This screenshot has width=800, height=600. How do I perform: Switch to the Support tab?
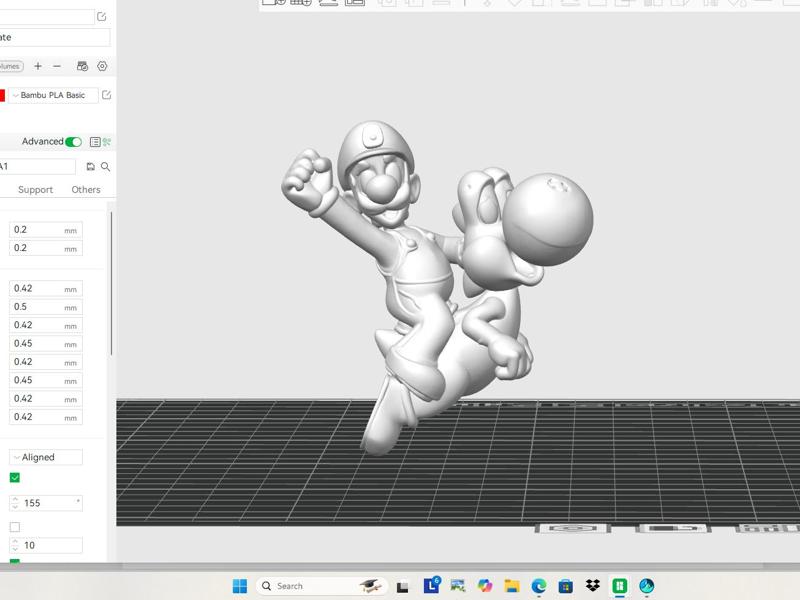point(34,189)
